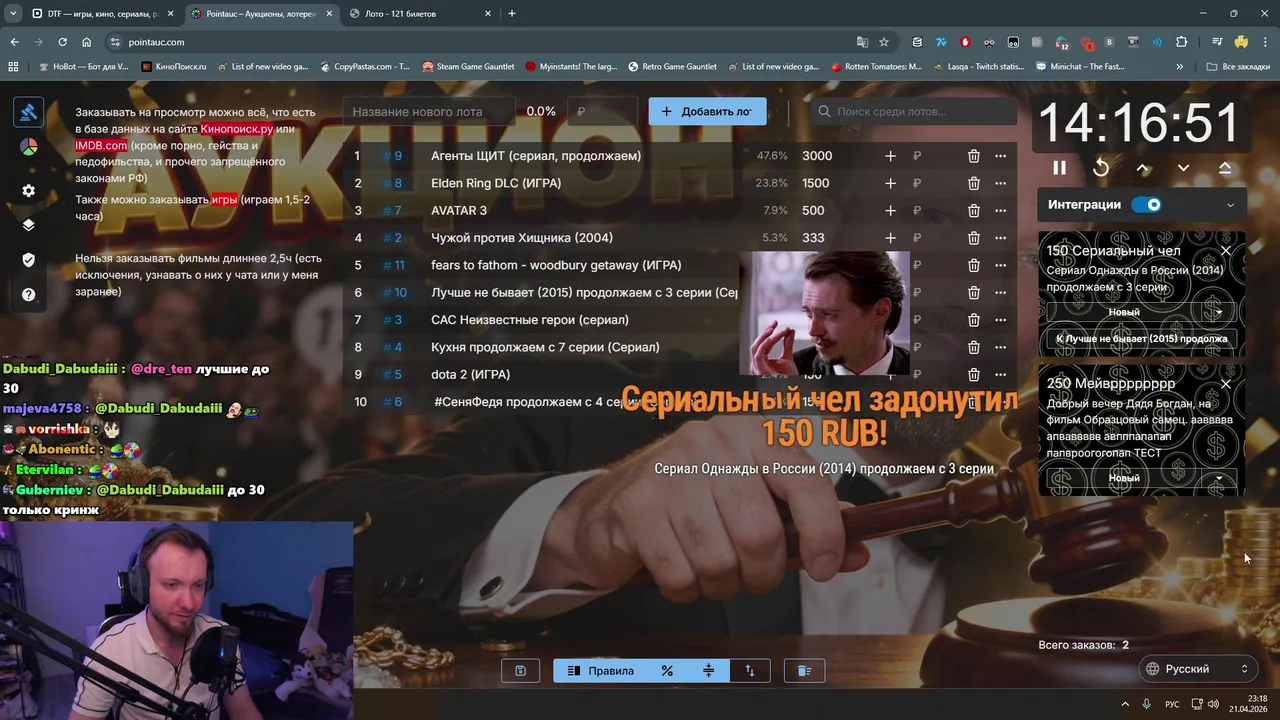Viewport: 1280px width, 720px height.
Task: Delete the AVATAR 3 lot
Action: click(x=973, y=211)
